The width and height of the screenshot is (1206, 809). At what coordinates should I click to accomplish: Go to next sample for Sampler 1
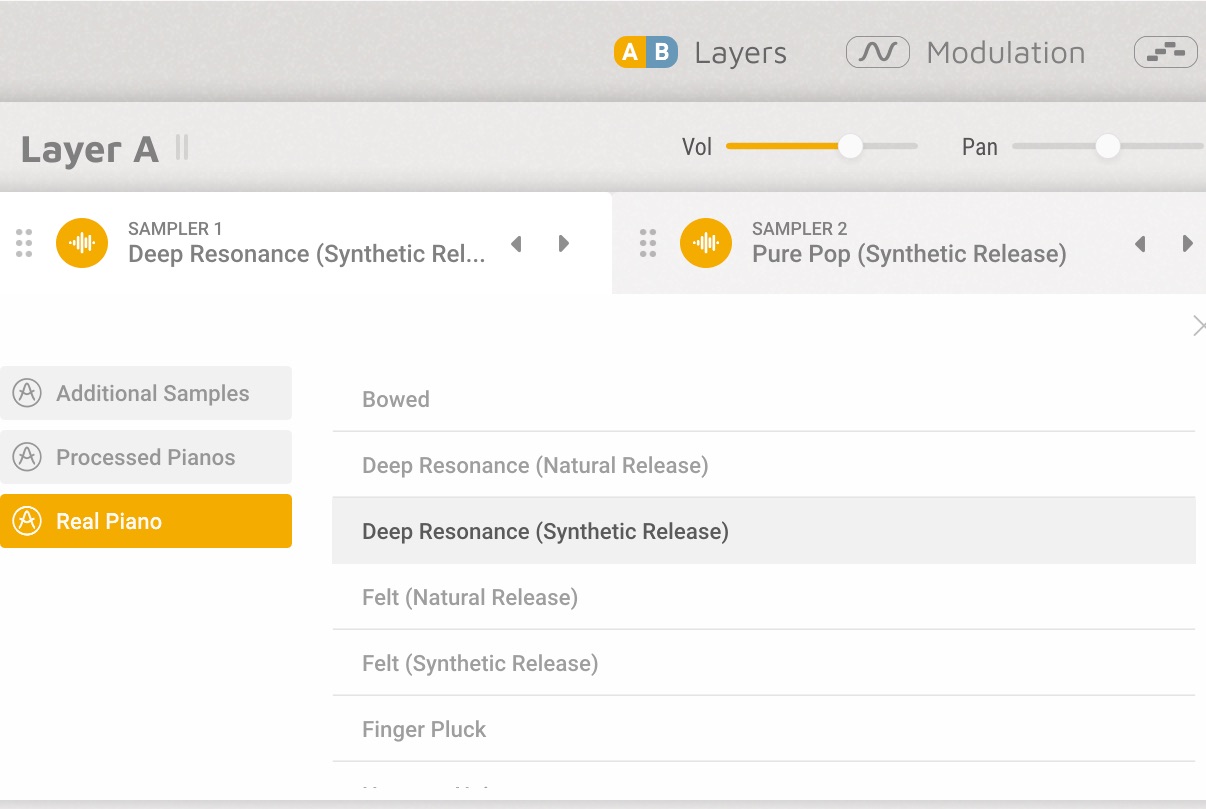tap(564, 244)
